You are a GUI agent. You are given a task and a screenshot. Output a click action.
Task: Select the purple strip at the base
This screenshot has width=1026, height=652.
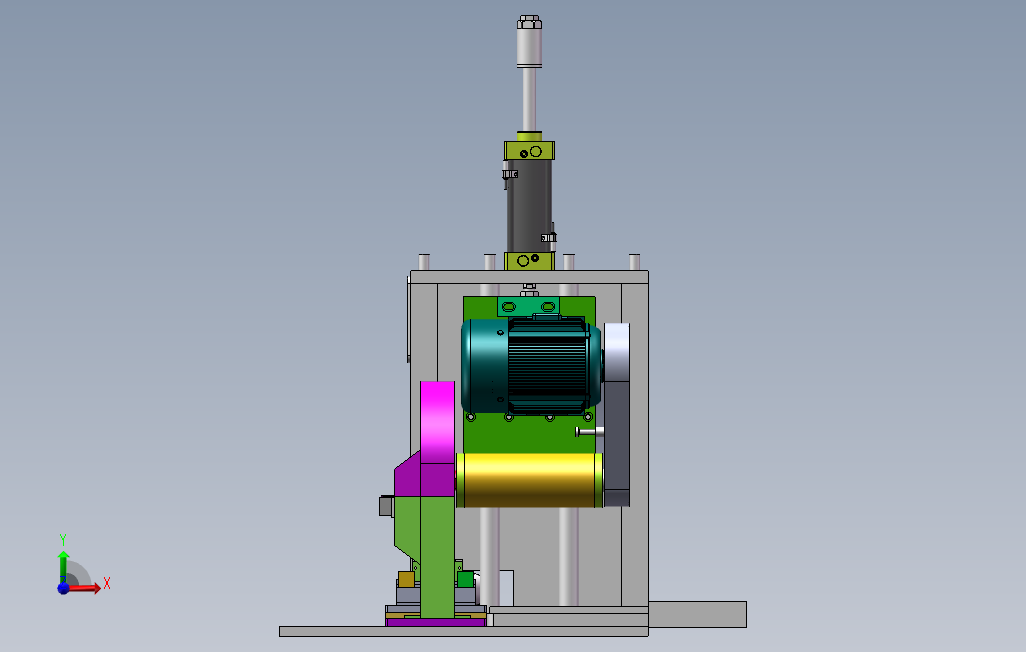coord(435,622)
